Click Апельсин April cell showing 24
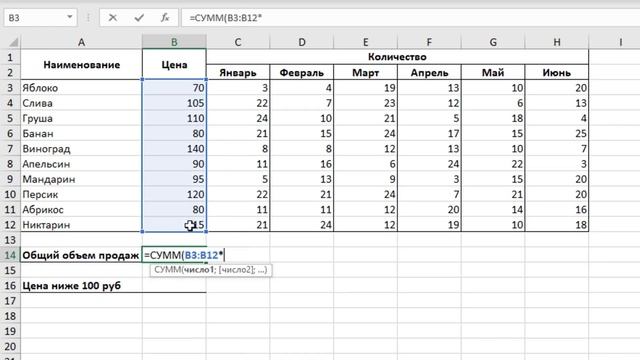This screenshot has height=360, width=640. [429, 164]
